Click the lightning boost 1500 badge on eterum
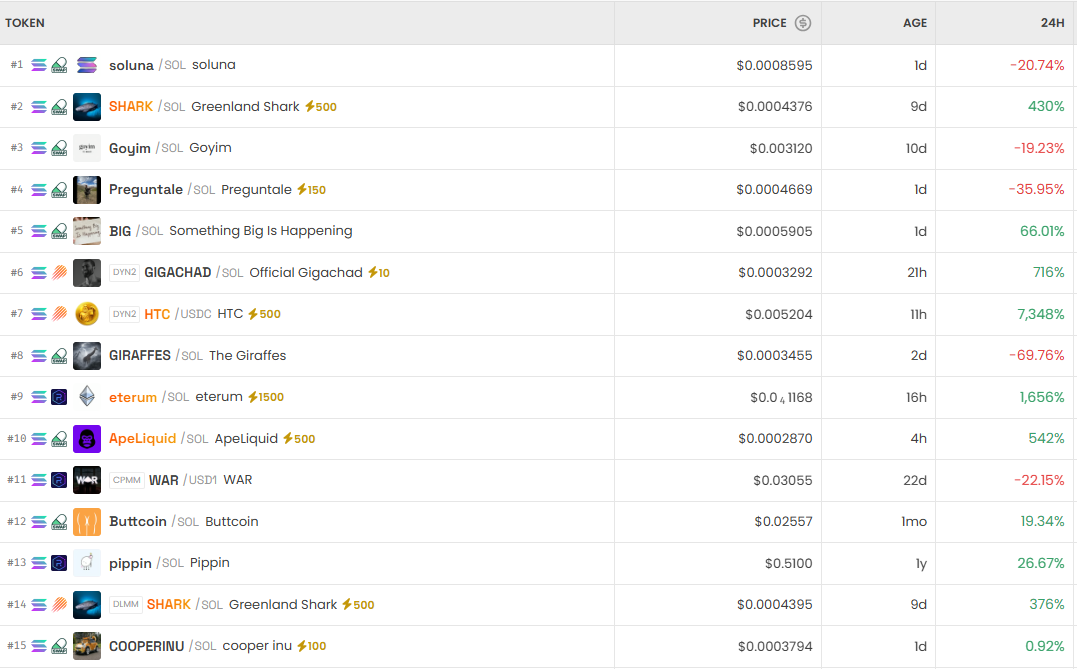Viewport: 1077px width, 669px height. tap(266, 397)
